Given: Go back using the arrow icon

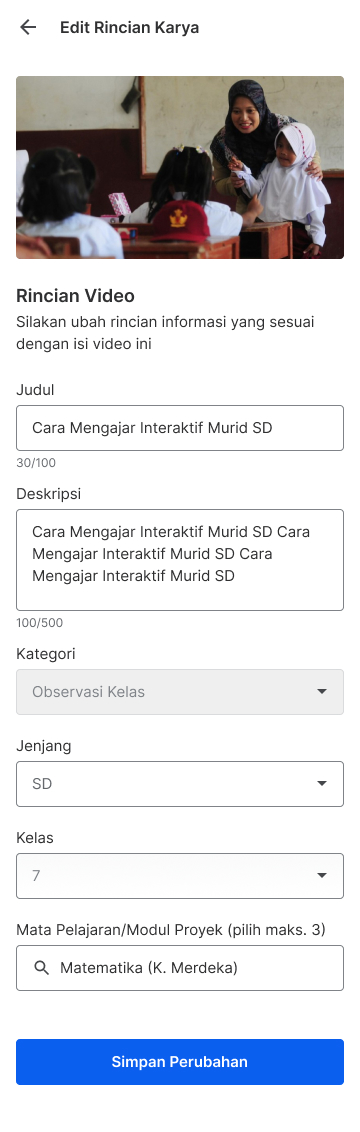Looking at the screenshot, I should point(27,27).
